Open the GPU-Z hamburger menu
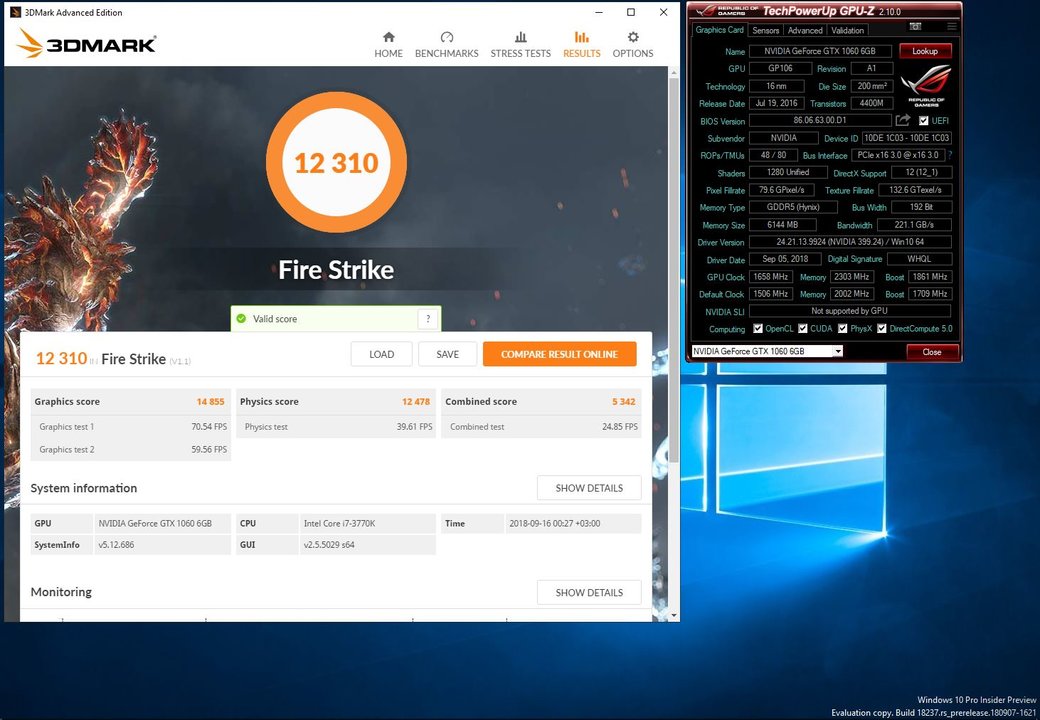This screenshot has width=1040, height=720. [x=952, y=26]
